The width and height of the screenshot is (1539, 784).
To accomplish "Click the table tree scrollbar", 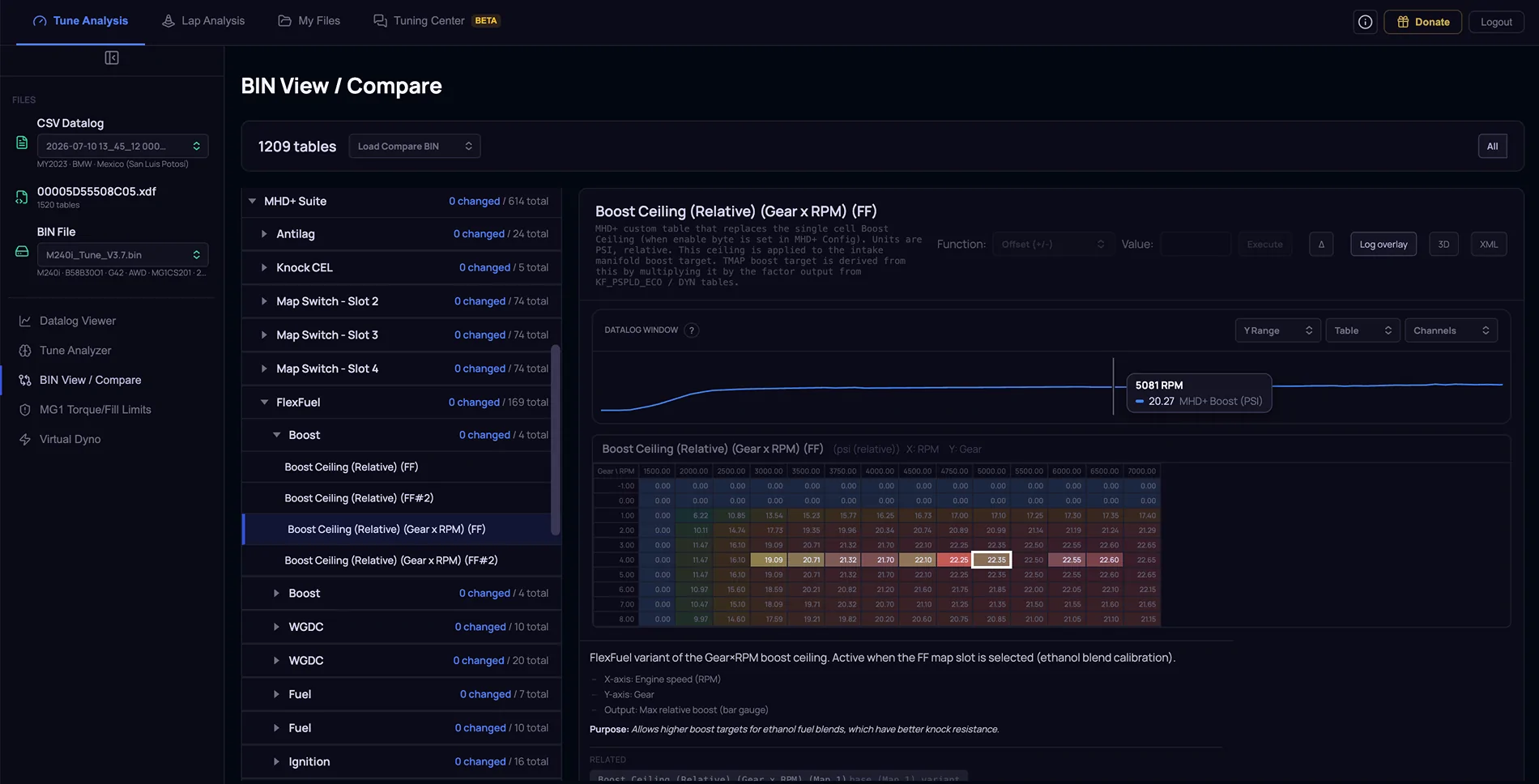I will click(556, 440).
